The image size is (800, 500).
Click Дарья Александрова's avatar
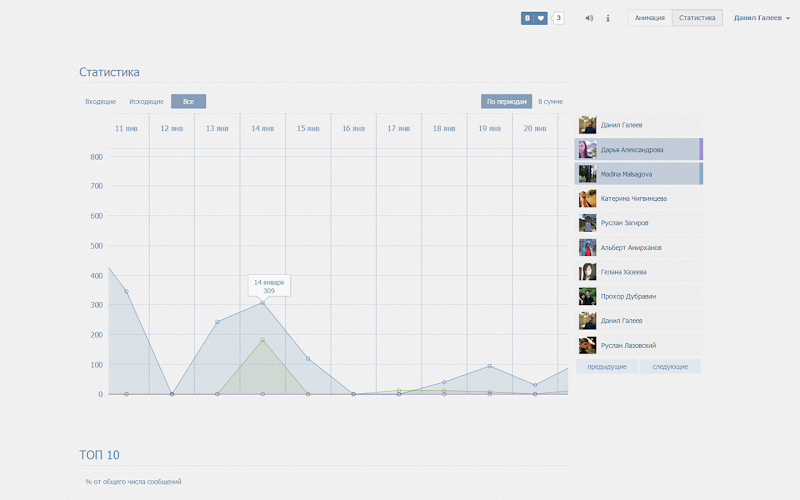point(587,149)
